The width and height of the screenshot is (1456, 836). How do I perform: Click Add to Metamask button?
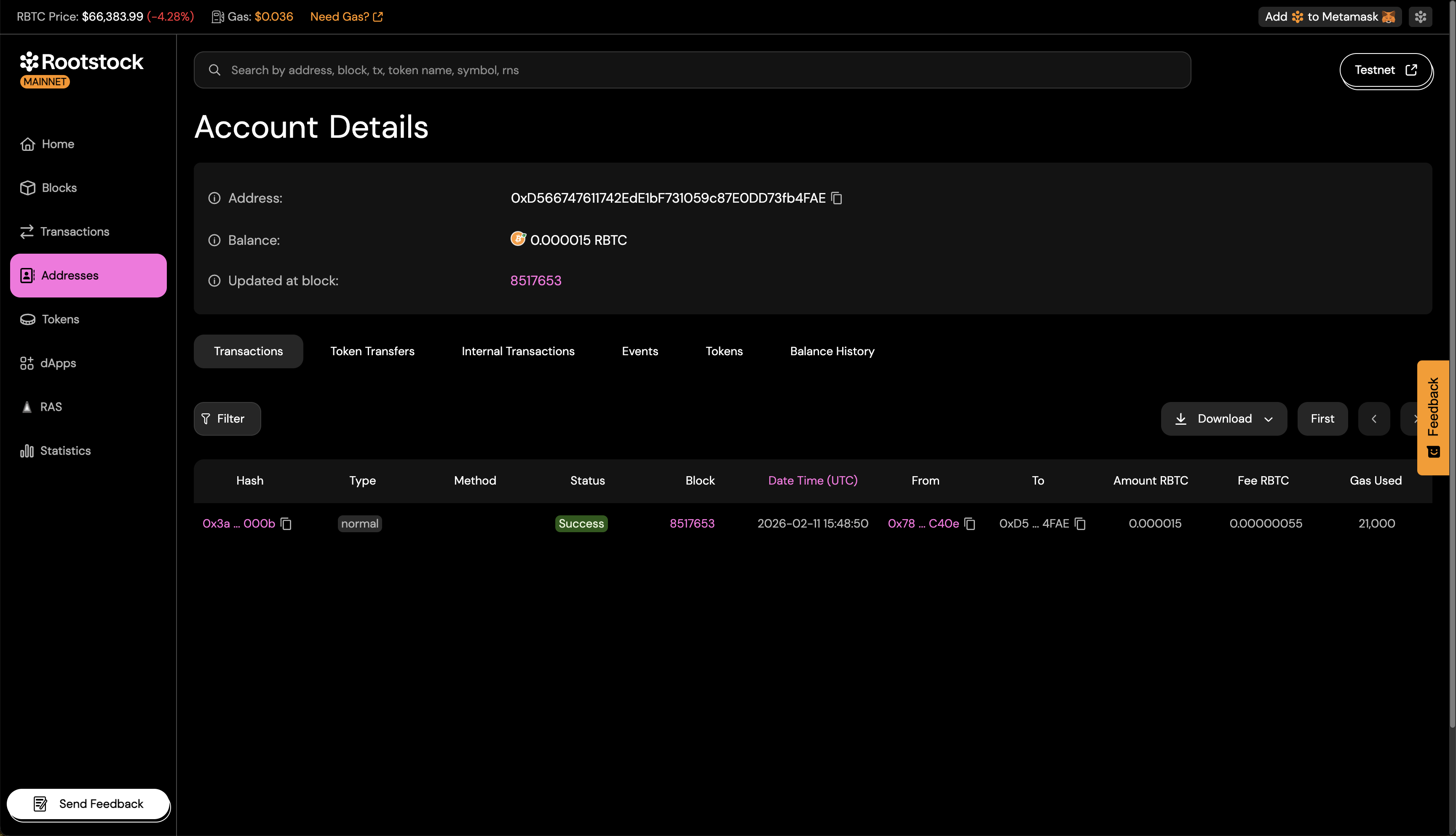pos(1329,17)
